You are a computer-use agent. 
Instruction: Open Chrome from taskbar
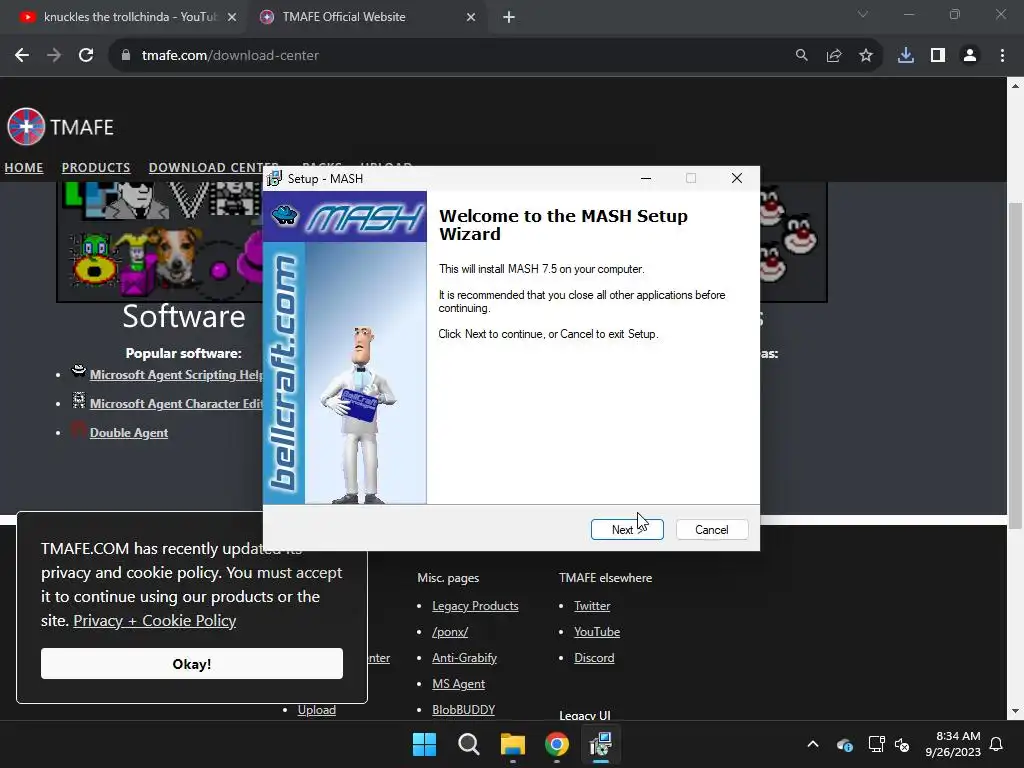click(556, 744)
